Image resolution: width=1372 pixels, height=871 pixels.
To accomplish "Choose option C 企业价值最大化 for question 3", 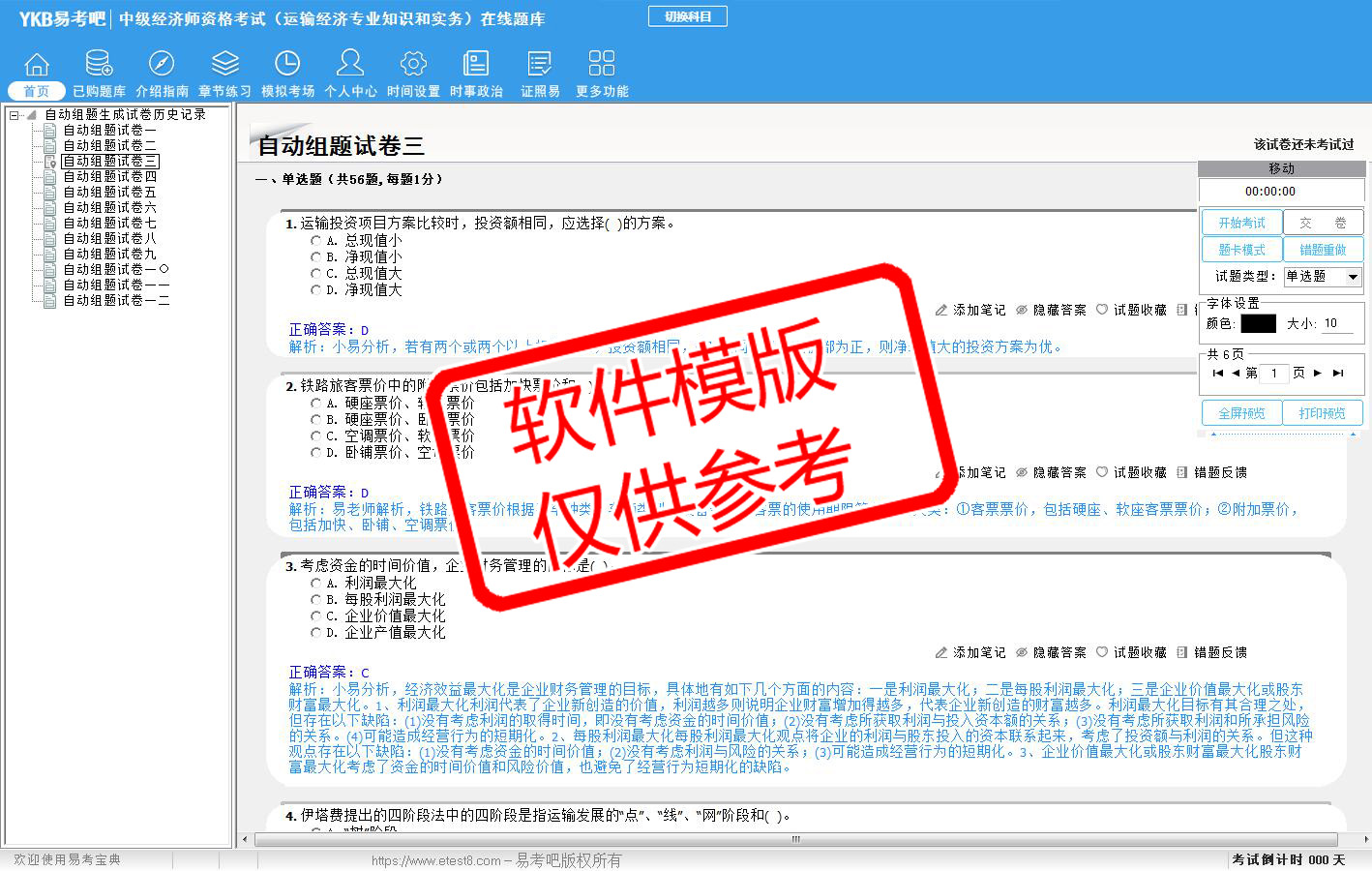I will 315,616.
